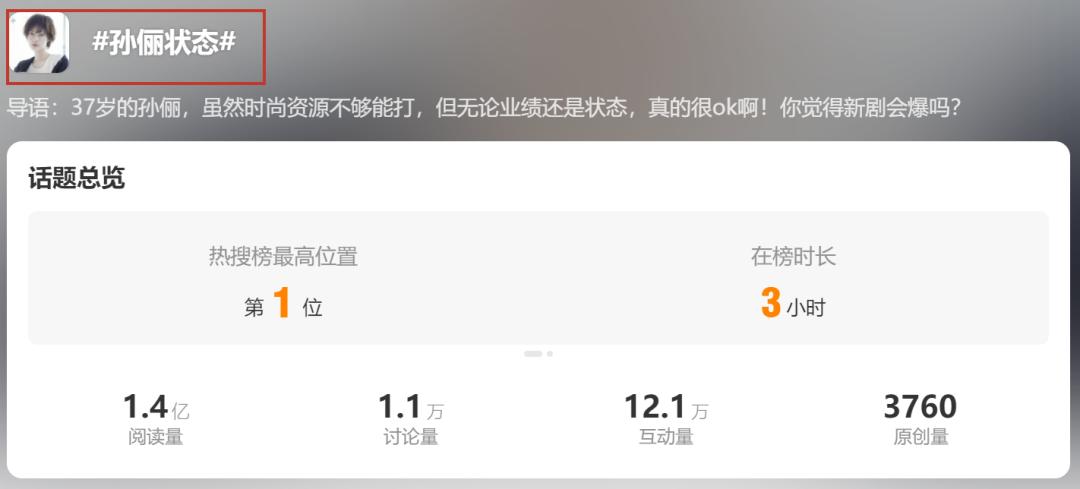Click the 阅读量 label
1080x489 pixels.
156,437
